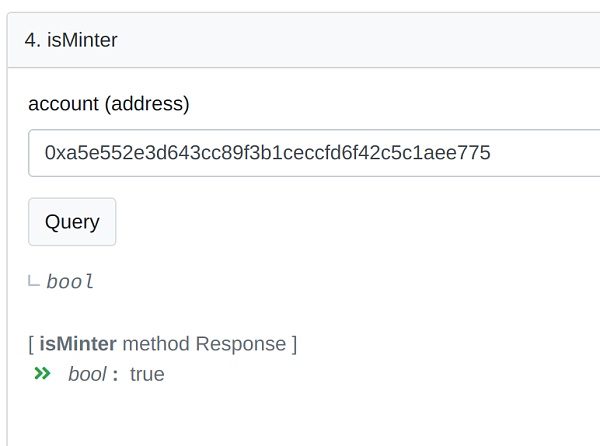Collapse the 4. isMinter section header
The image size is (600, 446).
(304, 40)
